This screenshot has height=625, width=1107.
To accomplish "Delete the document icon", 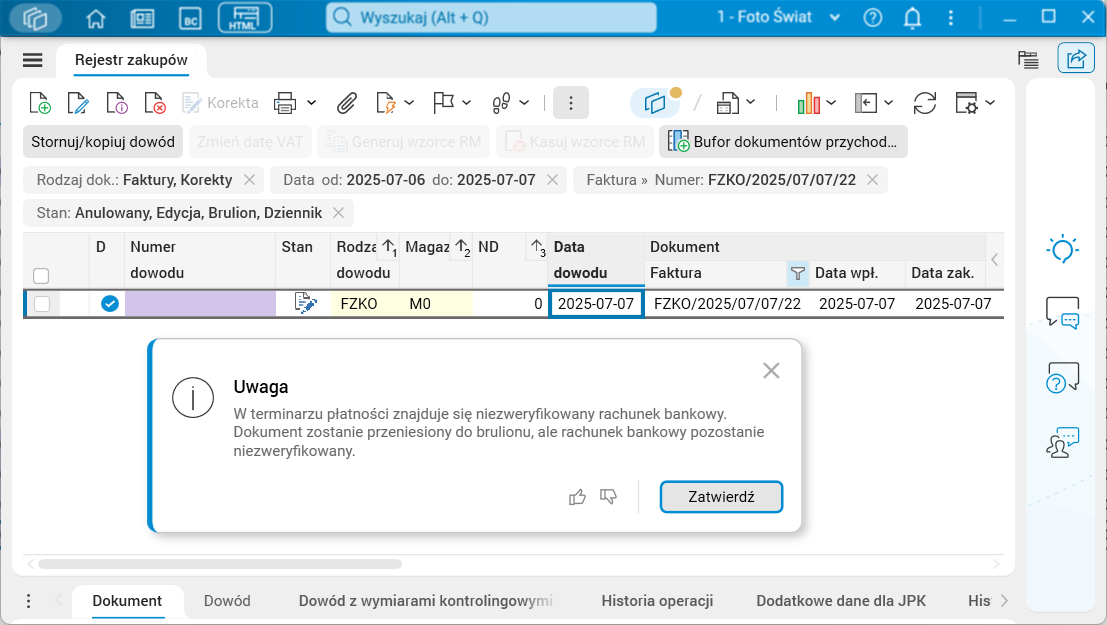I will [155, 103].
